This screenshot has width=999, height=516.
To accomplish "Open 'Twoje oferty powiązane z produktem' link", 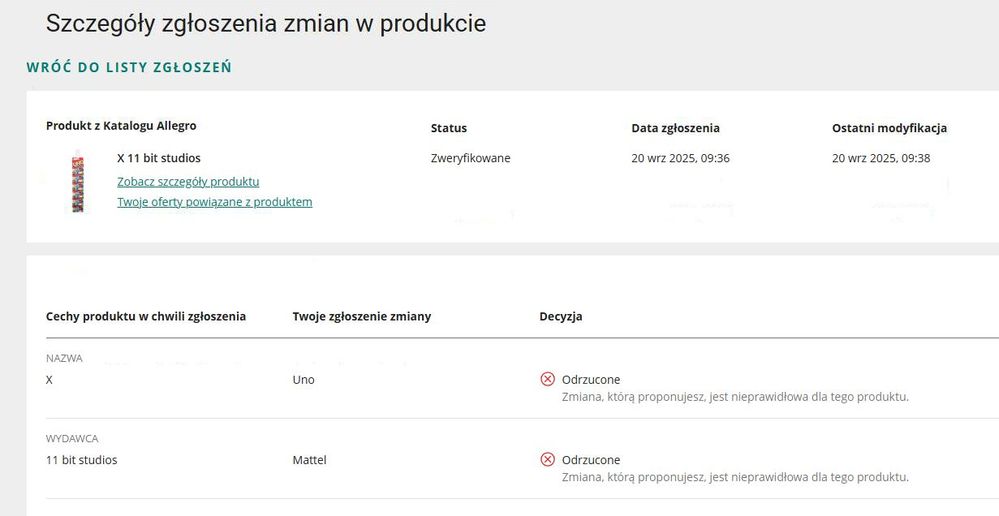I will (x=214, y=201).
